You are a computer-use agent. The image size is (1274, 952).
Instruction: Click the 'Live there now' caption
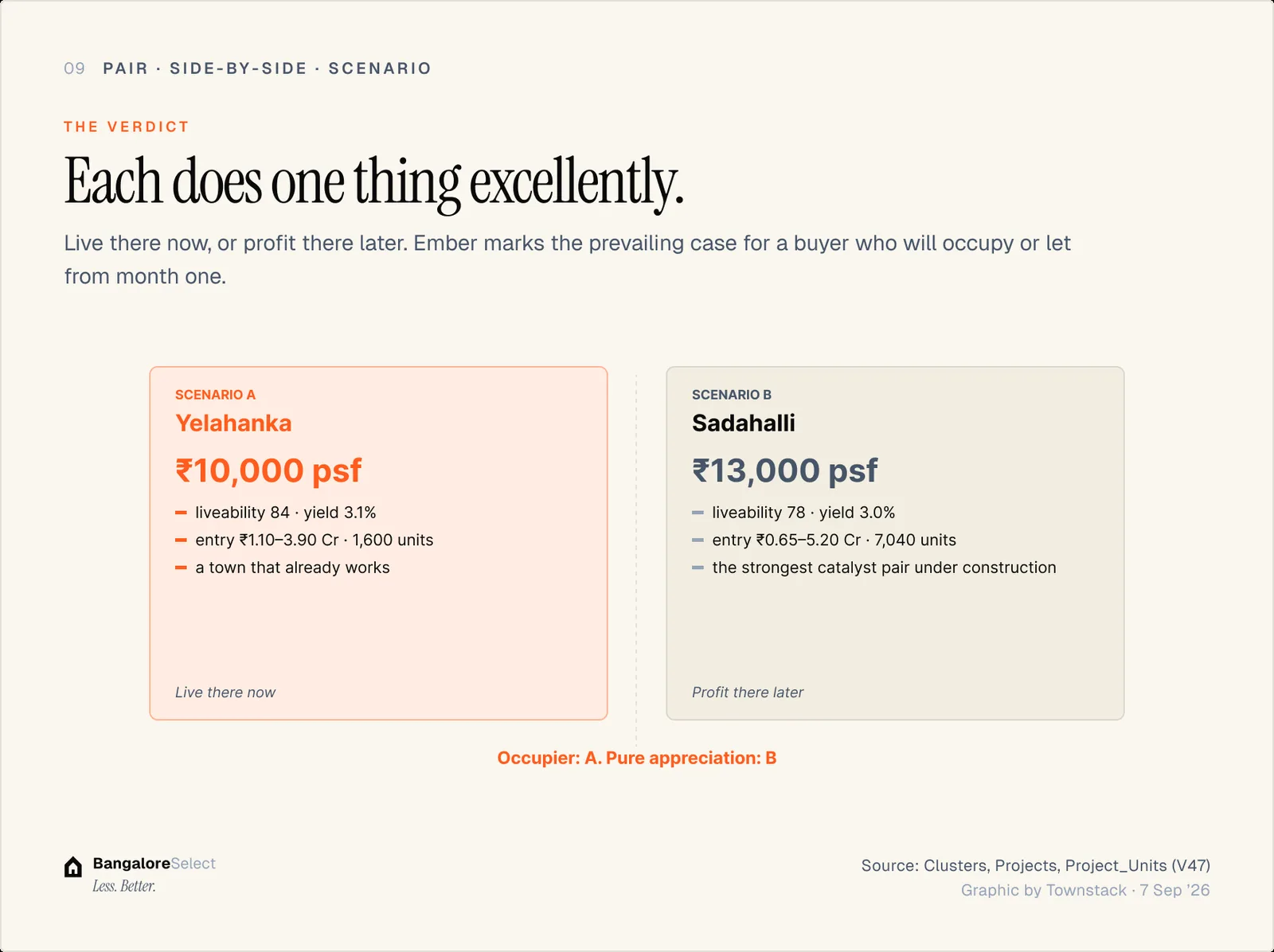click(x=225, y=693)
